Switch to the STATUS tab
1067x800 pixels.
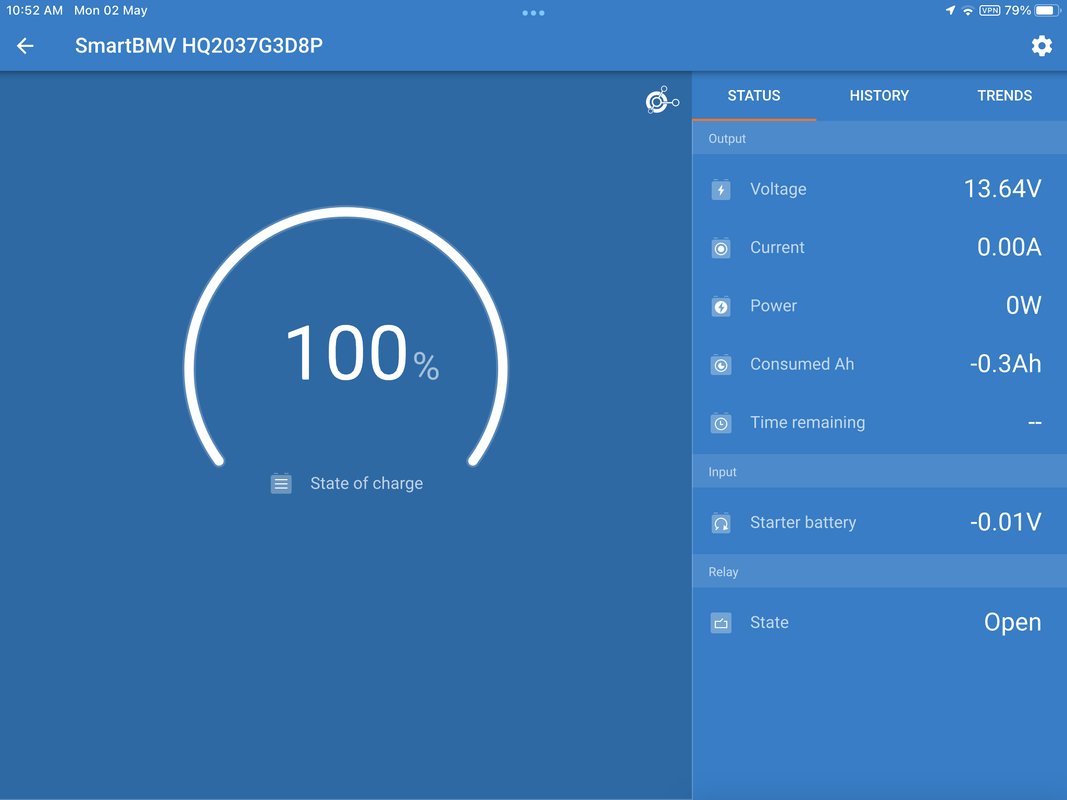753,96
